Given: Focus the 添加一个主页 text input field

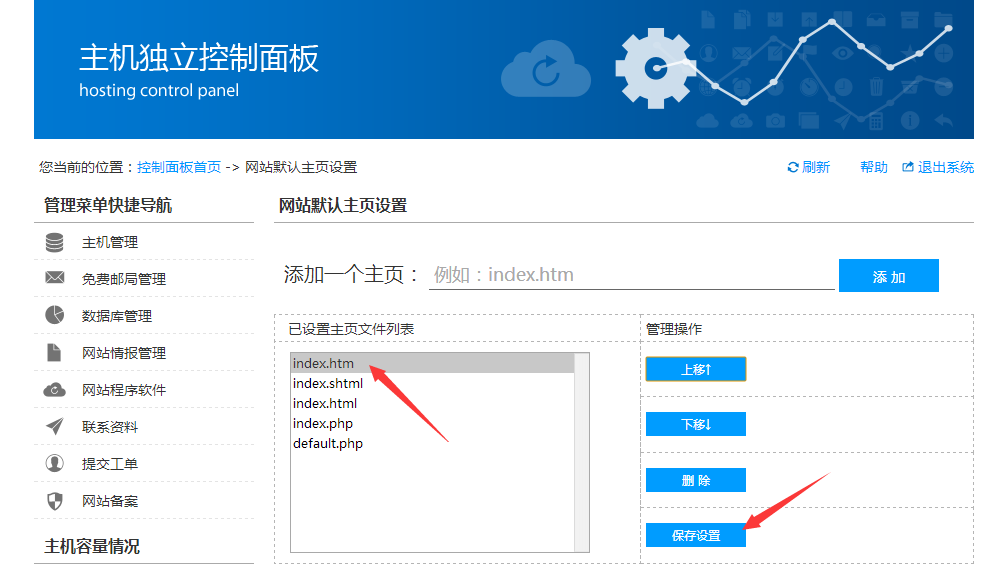Looking at the screenshot, I should (x=630, y=275).
